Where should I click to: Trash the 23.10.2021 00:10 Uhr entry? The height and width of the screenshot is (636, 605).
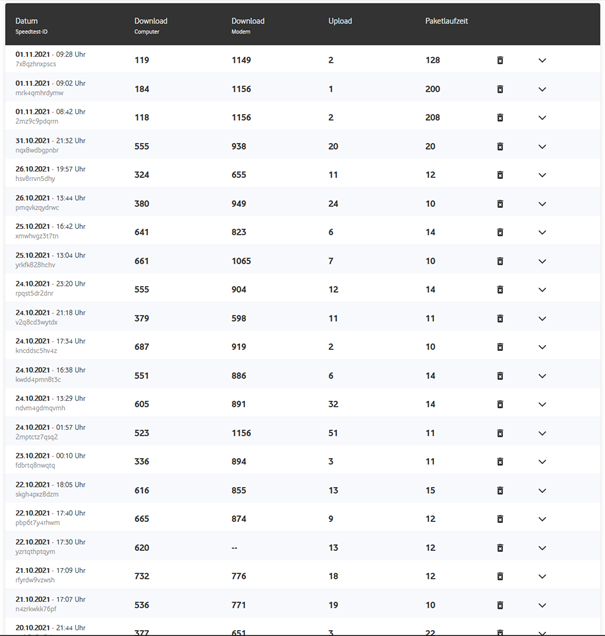pos(500,462)
